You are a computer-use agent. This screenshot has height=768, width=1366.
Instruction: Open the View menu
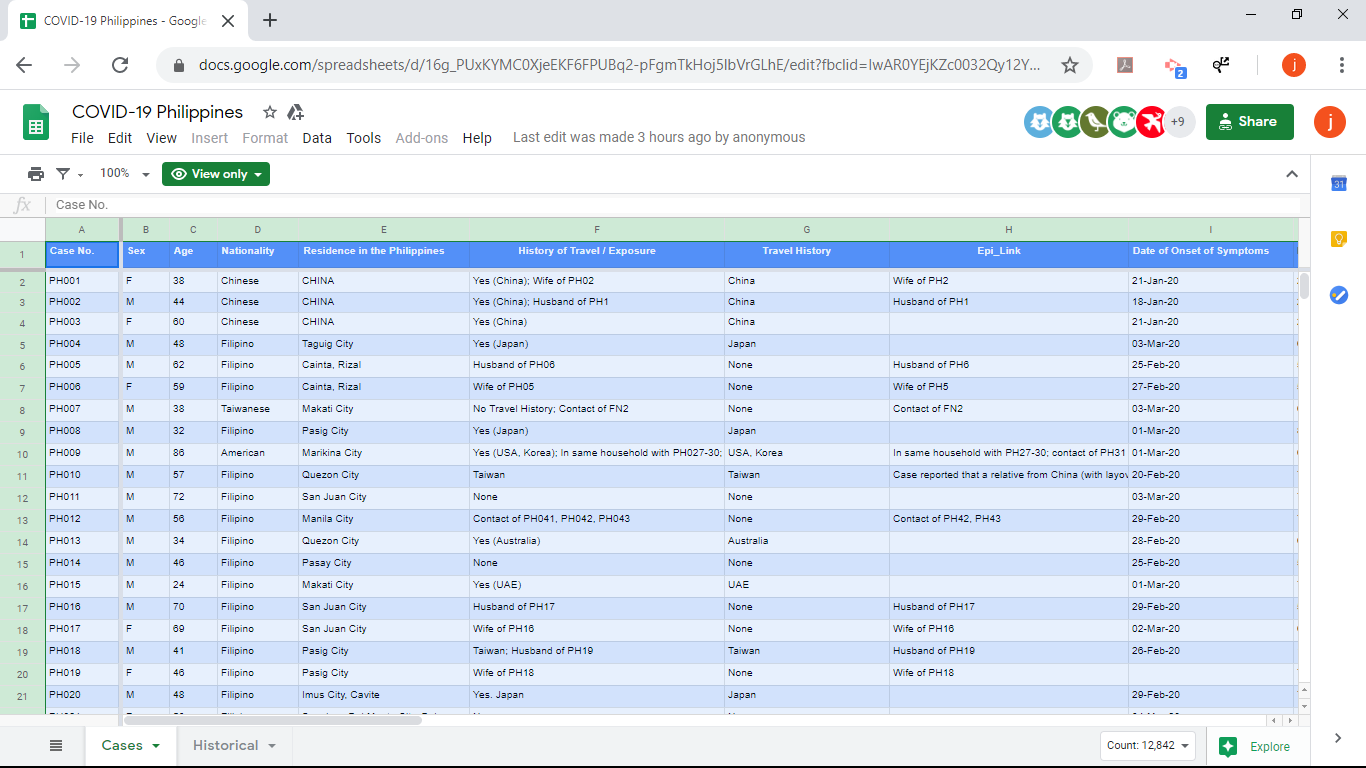pyautogui.click(x=161, y=138)
